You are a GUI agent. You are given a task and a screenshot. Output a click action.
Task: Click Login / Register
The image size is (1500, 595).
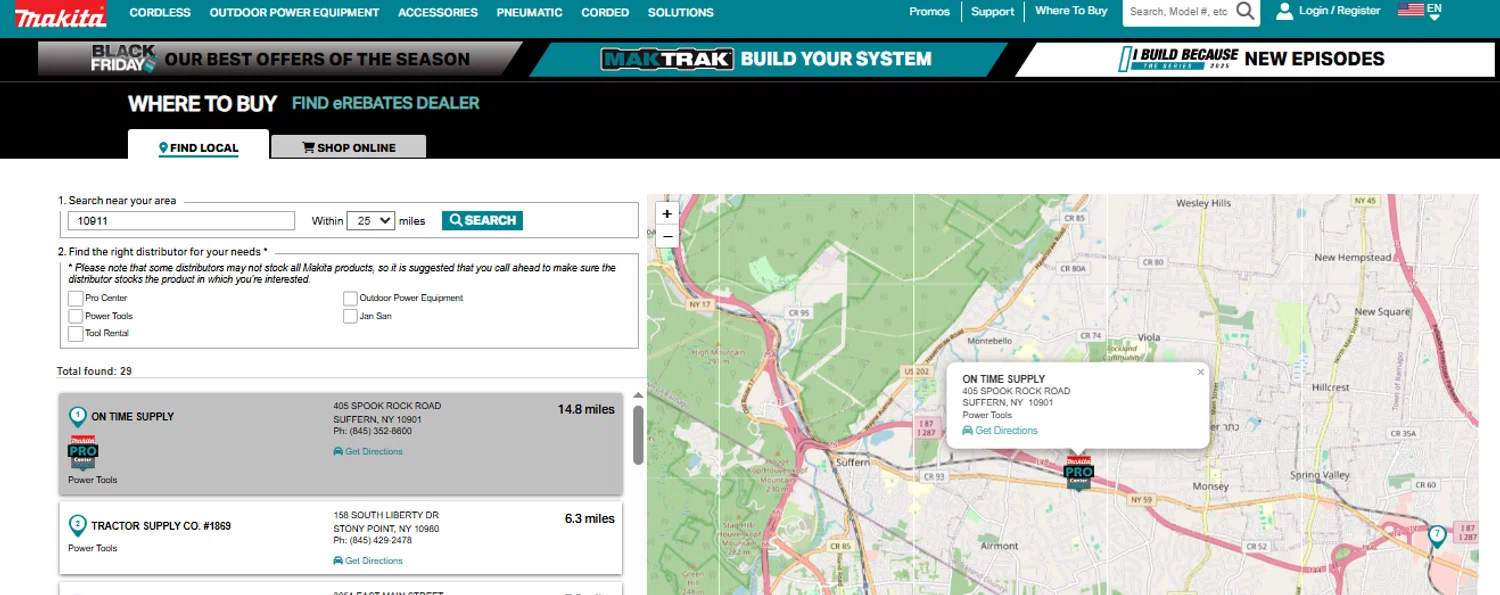pos(1339,11)
